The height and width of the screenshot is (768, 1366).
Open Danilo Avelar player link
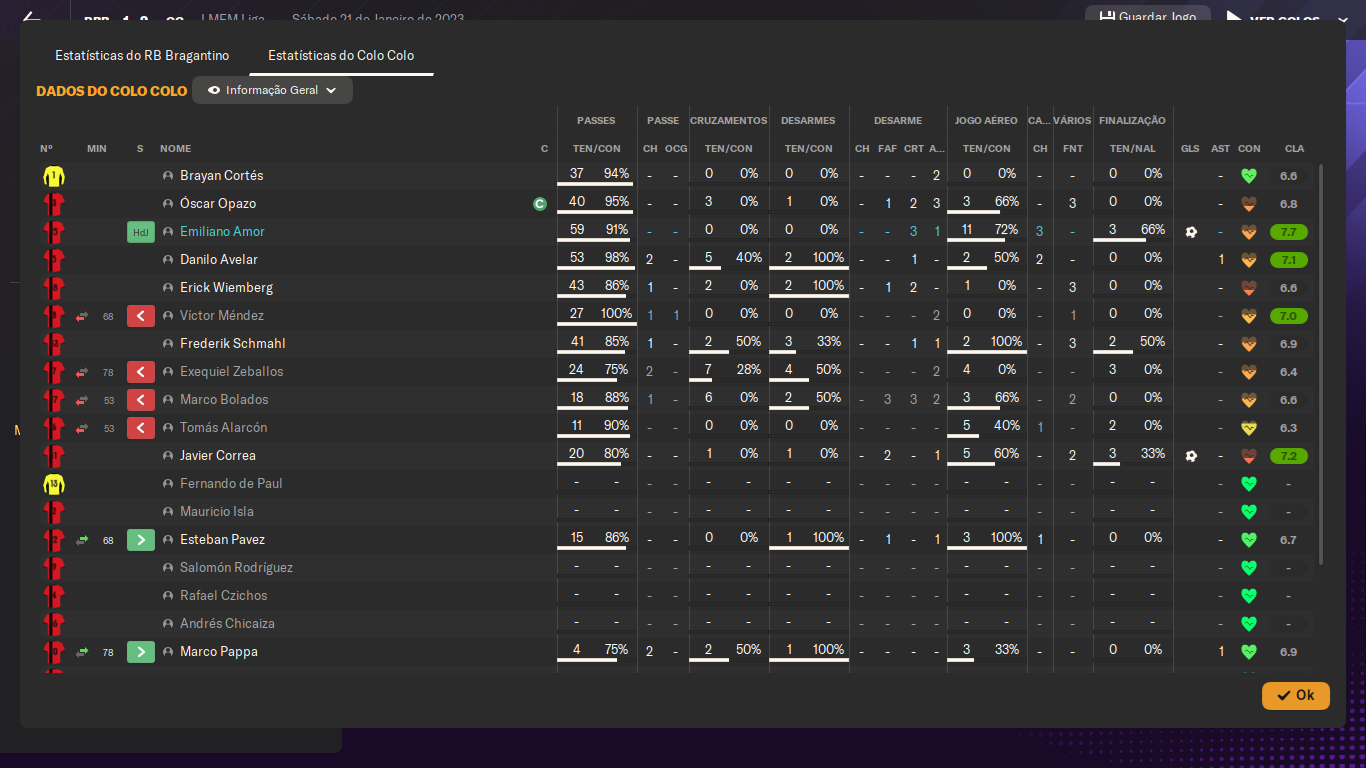pyautogui.click(x=219, y=260)
